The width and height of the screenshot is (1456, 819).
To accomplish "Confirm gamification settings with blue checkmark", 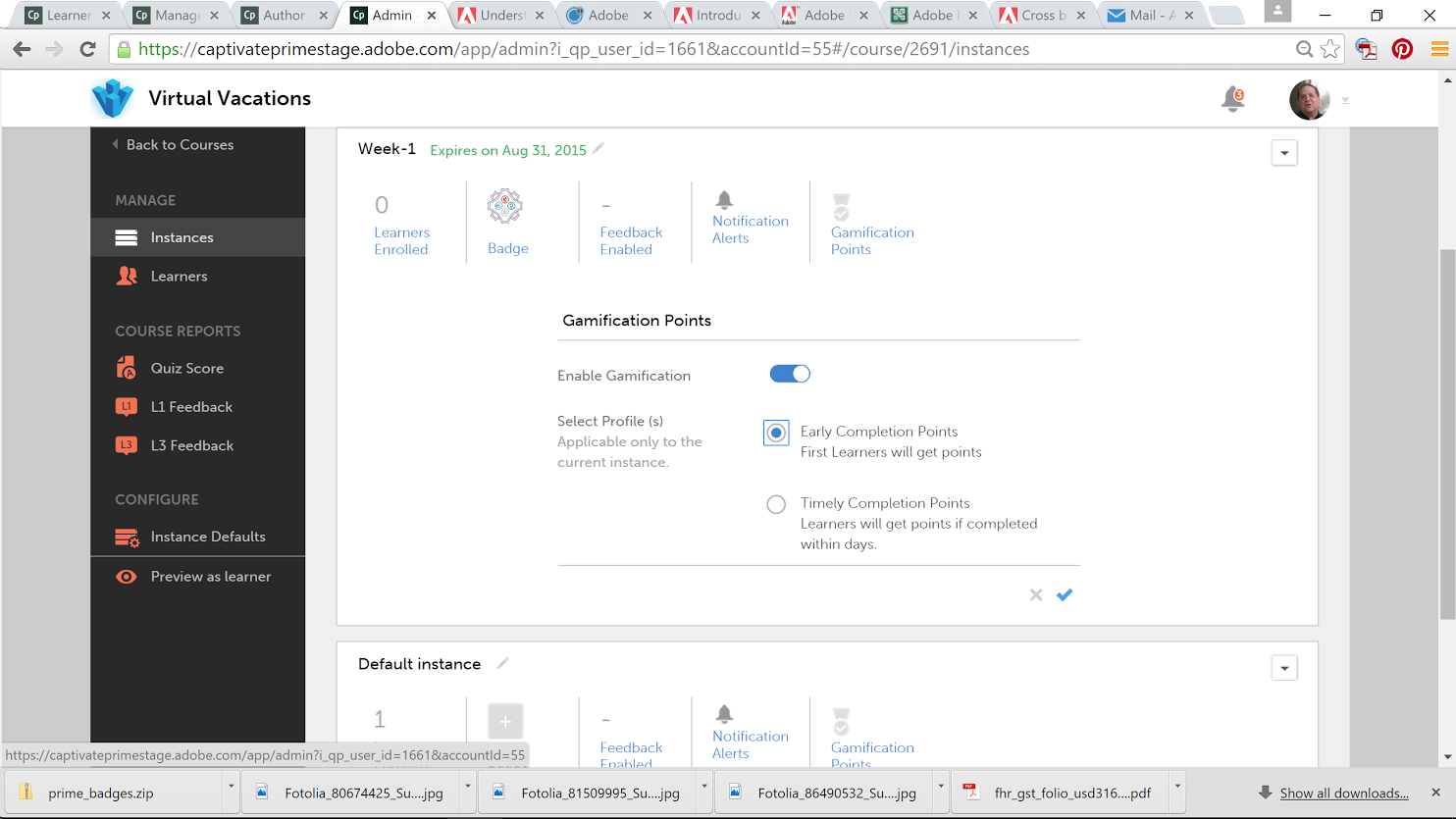I will point(1065,594).
